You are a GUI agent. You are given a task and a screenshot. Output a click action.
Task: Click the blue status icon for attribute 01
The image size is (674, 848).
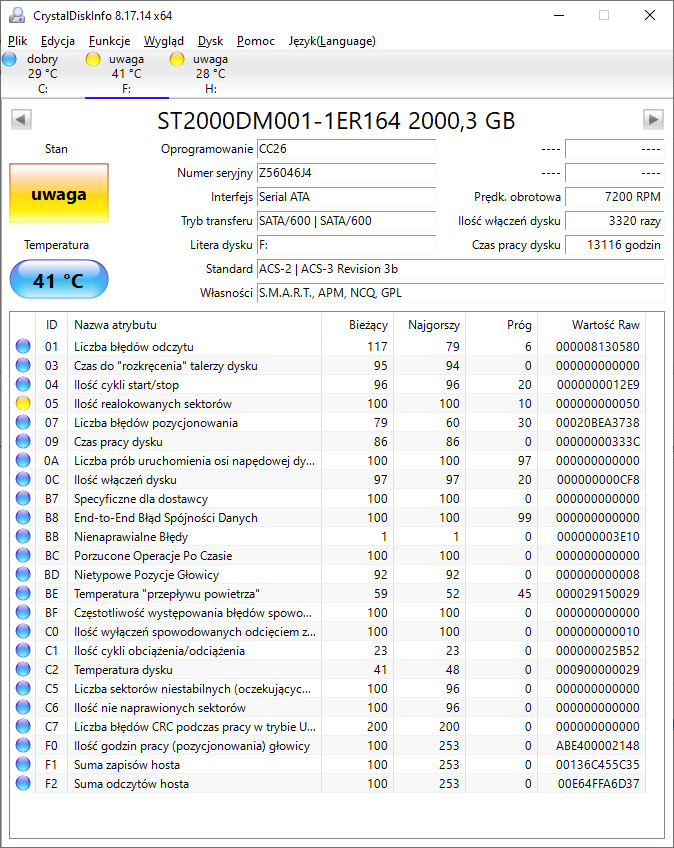pyautogui.click(x=23, y=346)
